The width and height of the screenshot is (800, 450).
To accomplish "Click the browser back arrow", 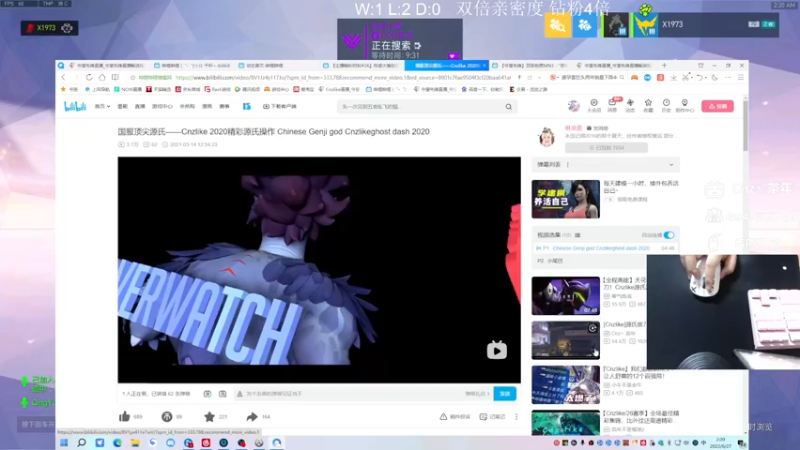I will click(x=63, y=78).
